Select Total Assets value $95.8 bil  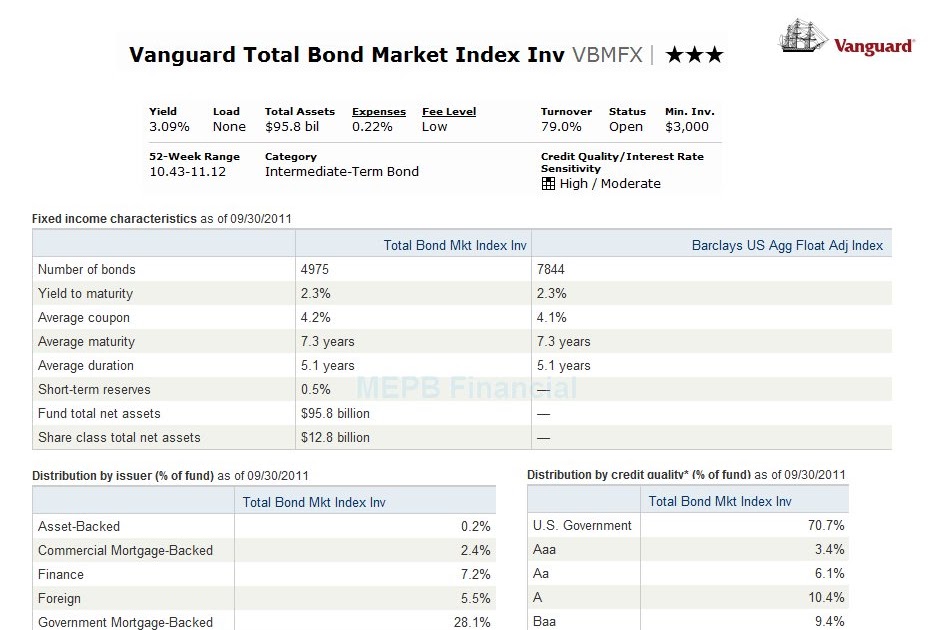click(x=292, y=127)
